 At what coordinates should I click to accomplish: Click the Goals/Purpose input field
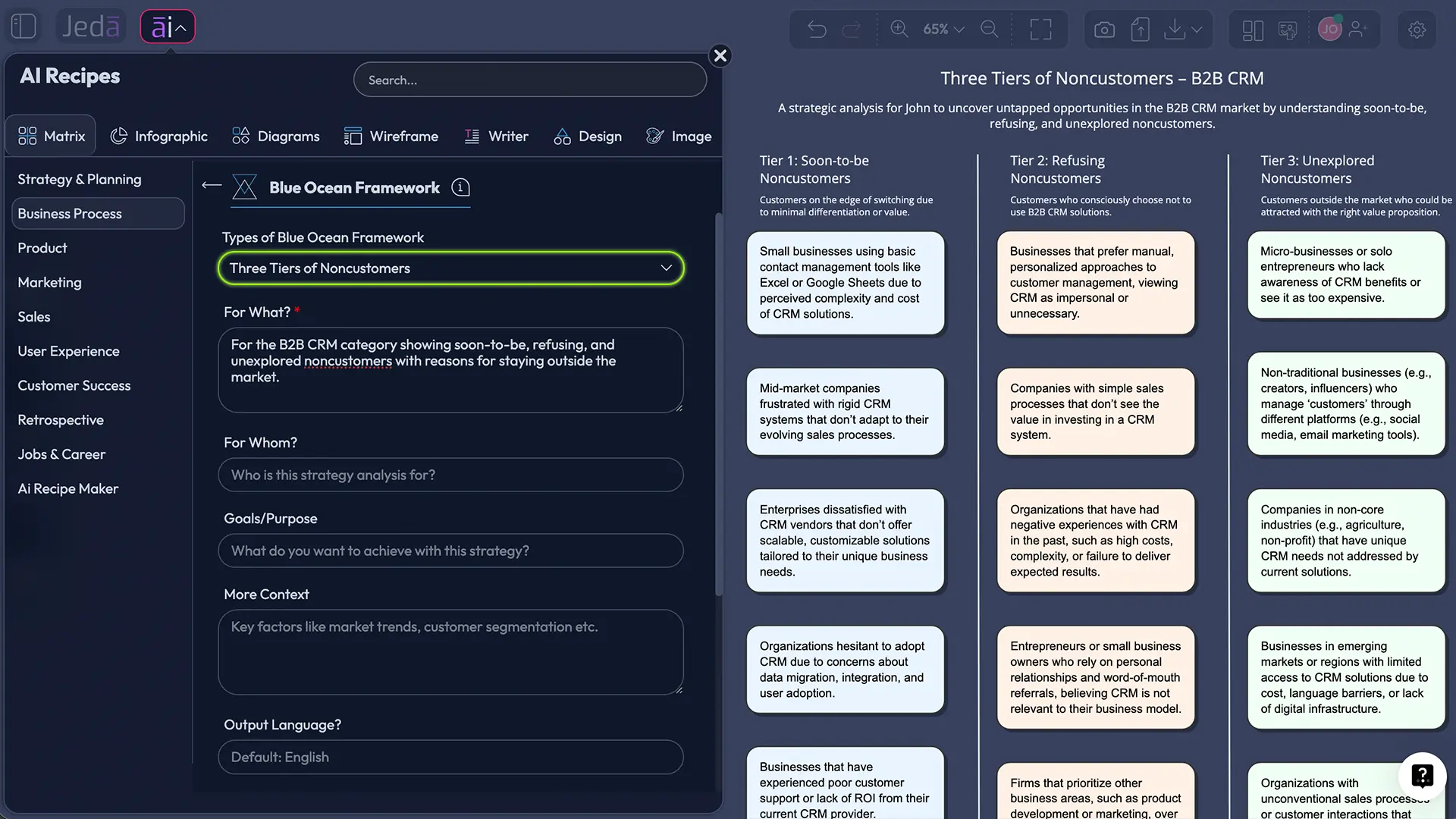[x=450, y=551]
